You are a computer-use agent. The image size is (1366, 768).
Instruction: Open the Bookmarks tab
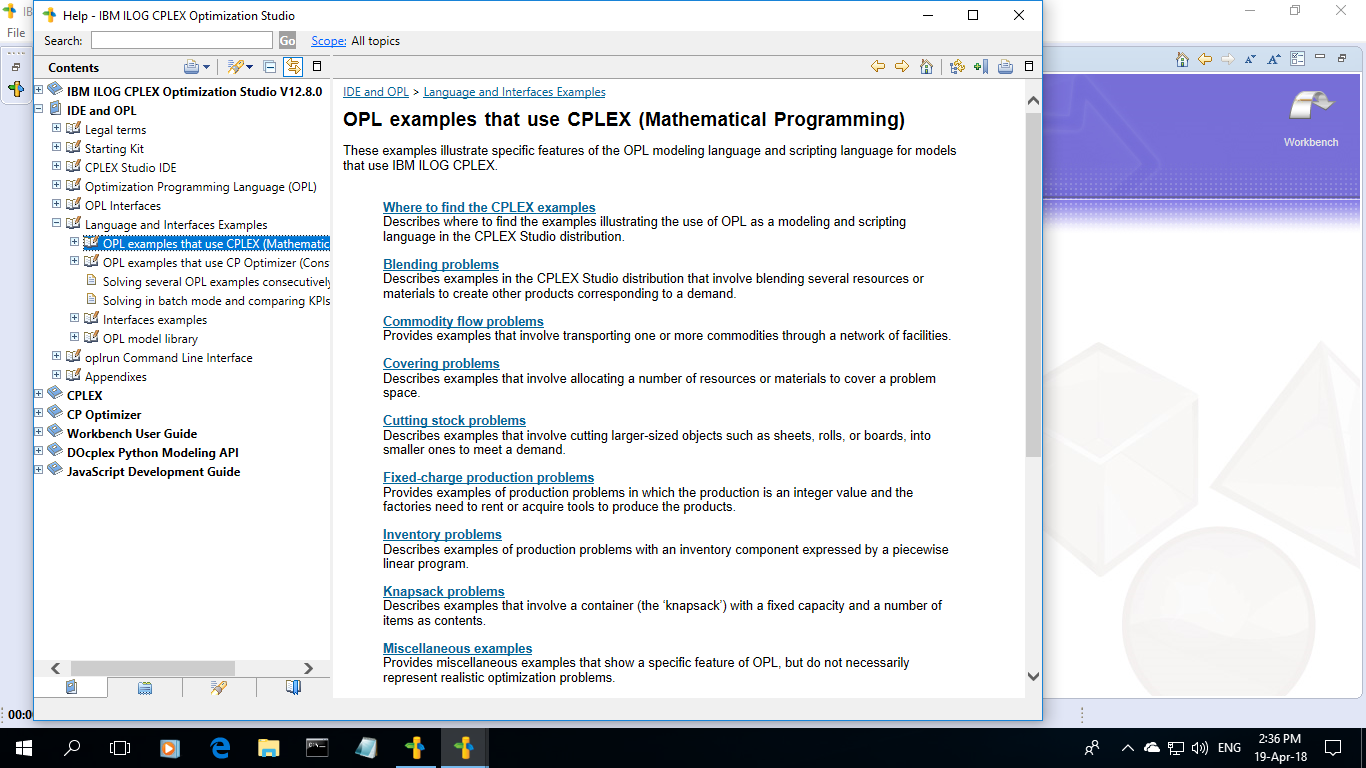point(291,687)
